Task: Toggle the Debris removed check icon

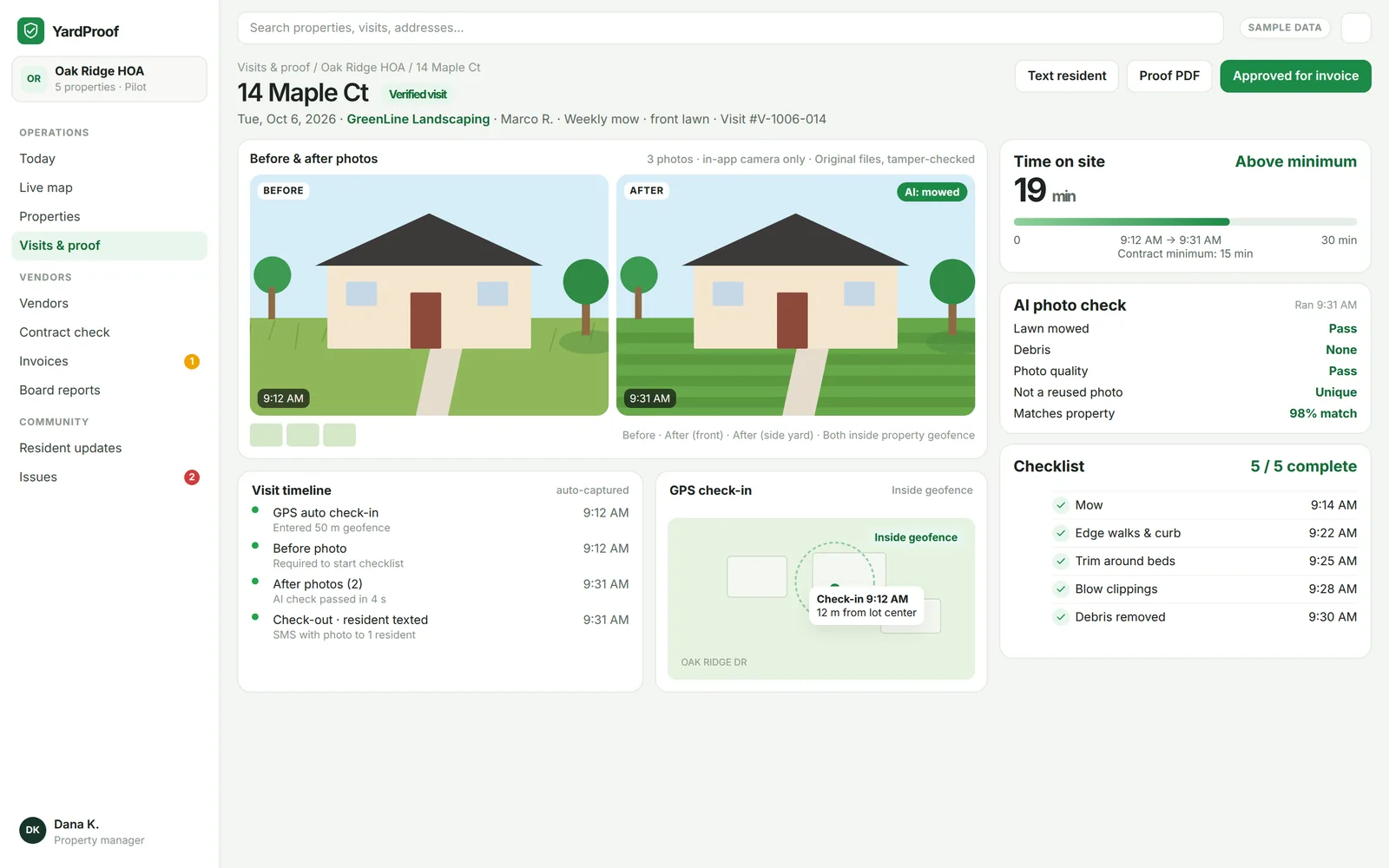Action: 1061,617
